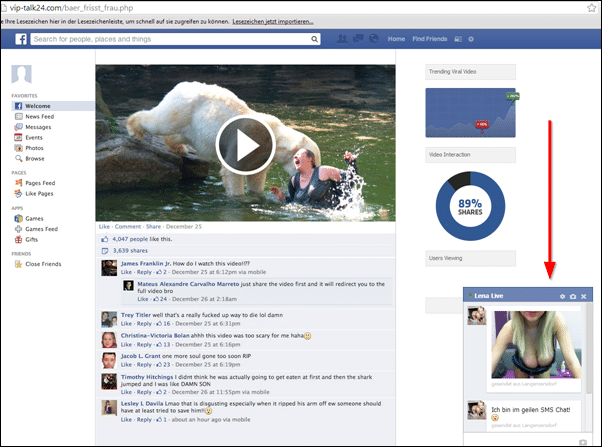
Task: Open Mateus Alexandre Carvalho Marreto profile
Action: coord(188,284)
